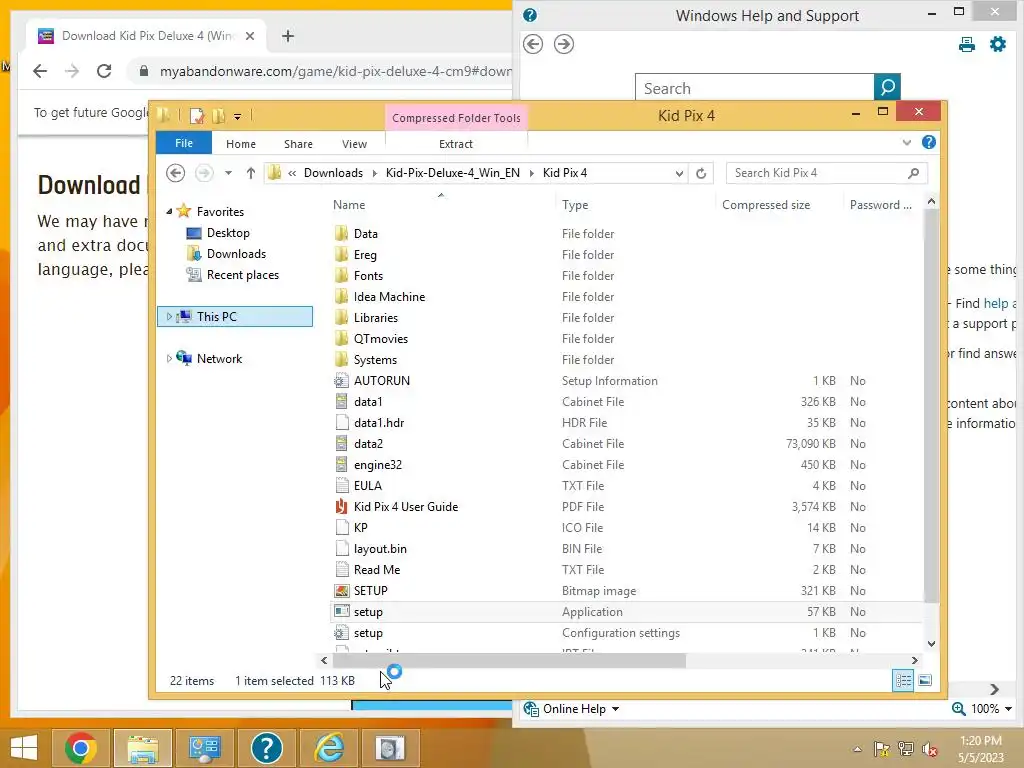Click the horizontal scrollbar right arrow
The height and width of the screenshot is (768, 1024).
pos(914,660)
